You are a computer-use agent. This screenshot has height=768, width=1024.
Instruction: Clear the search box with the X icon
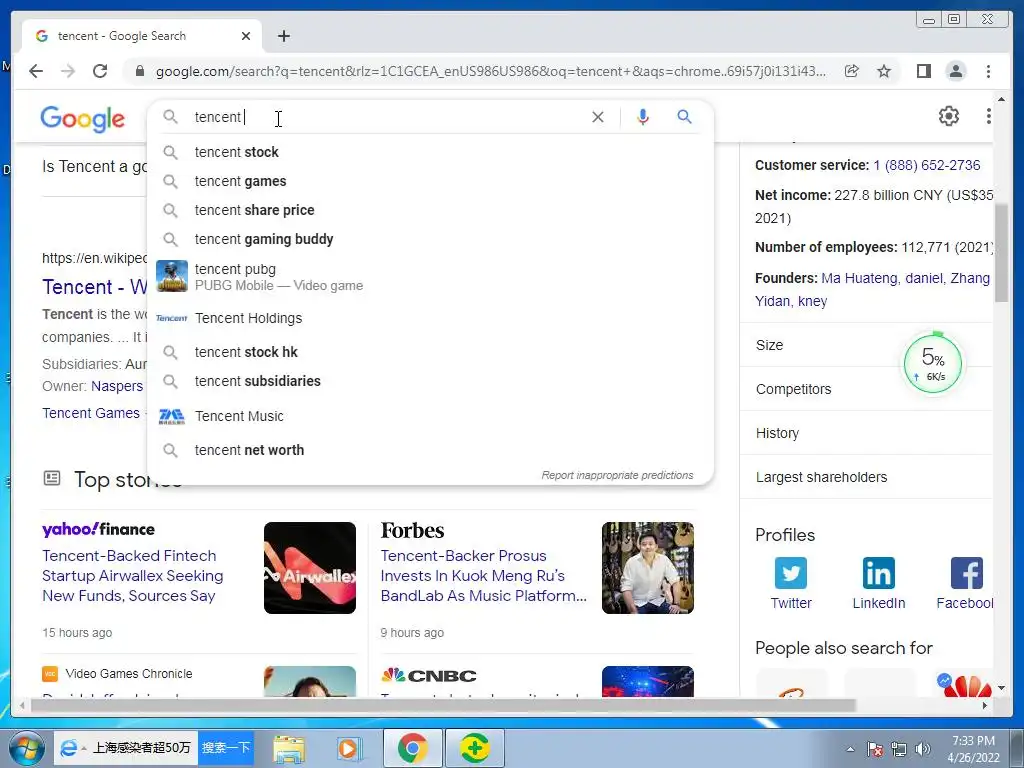point(598,117)
